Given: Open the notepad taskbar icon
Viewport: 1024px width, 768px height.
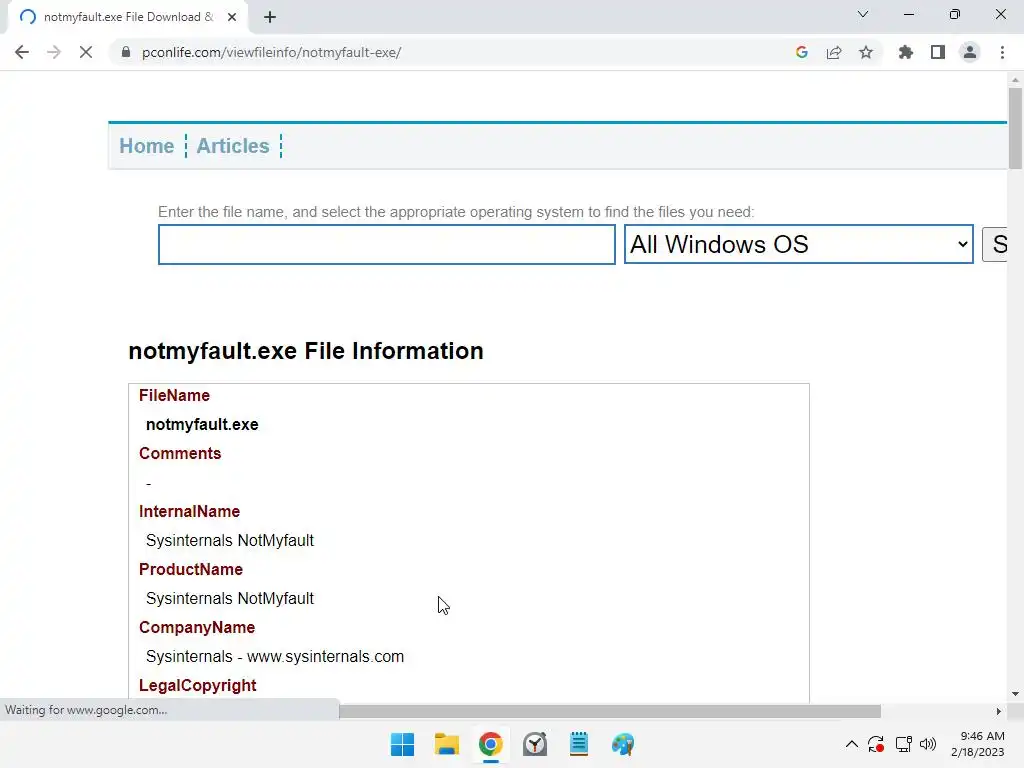Looking at the screenshot, I should [579, 744].
